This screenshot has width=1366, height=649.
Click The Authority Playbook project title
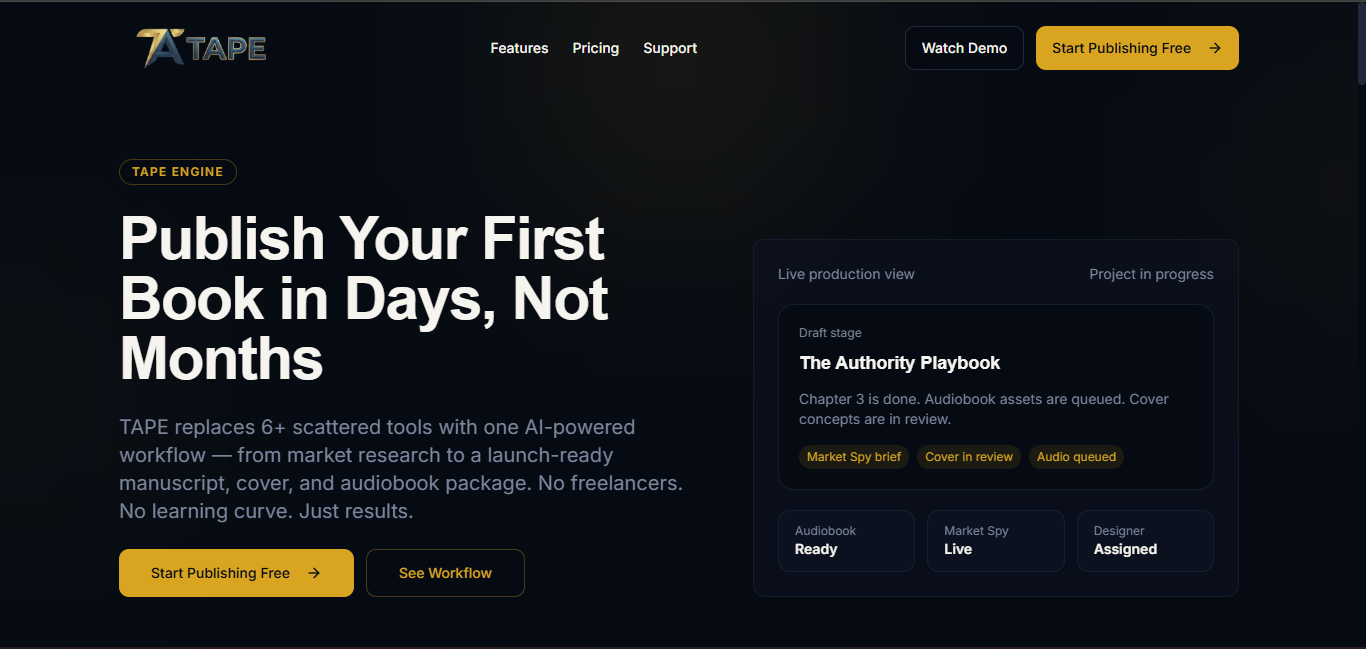[x=900, y=363]
